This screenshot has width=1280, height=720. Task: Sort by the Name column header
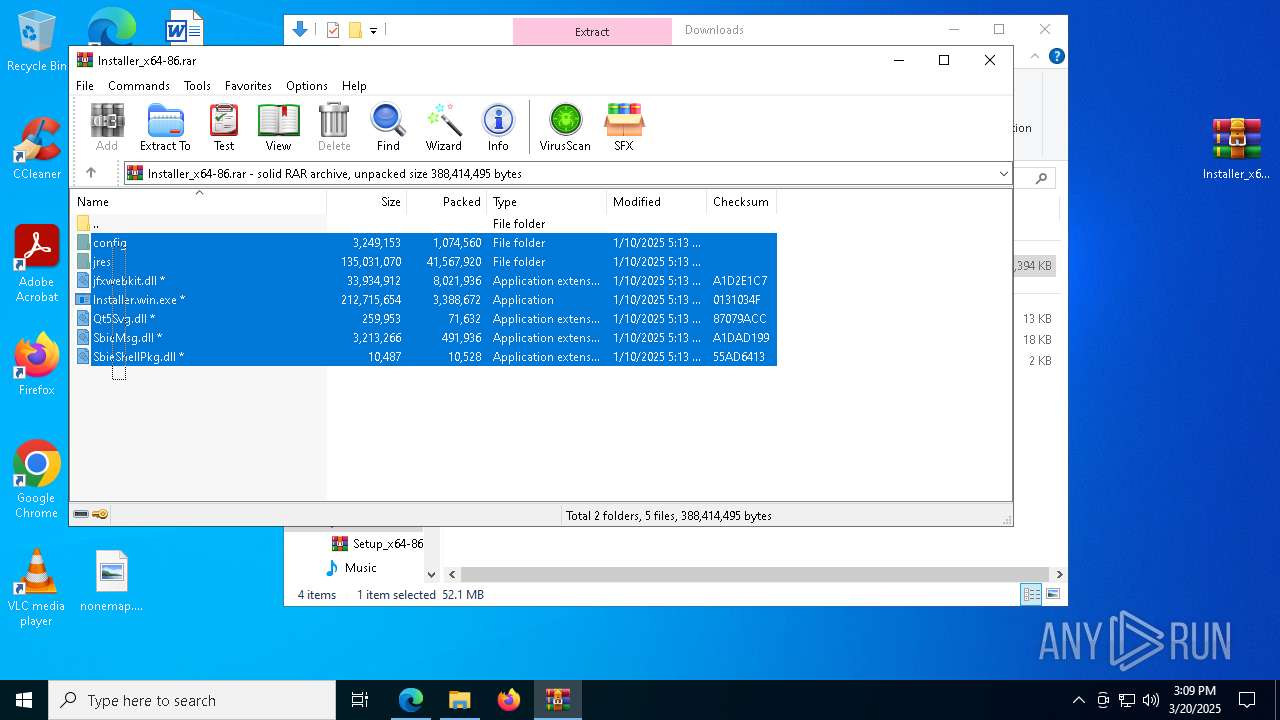(x=199, y=202)
